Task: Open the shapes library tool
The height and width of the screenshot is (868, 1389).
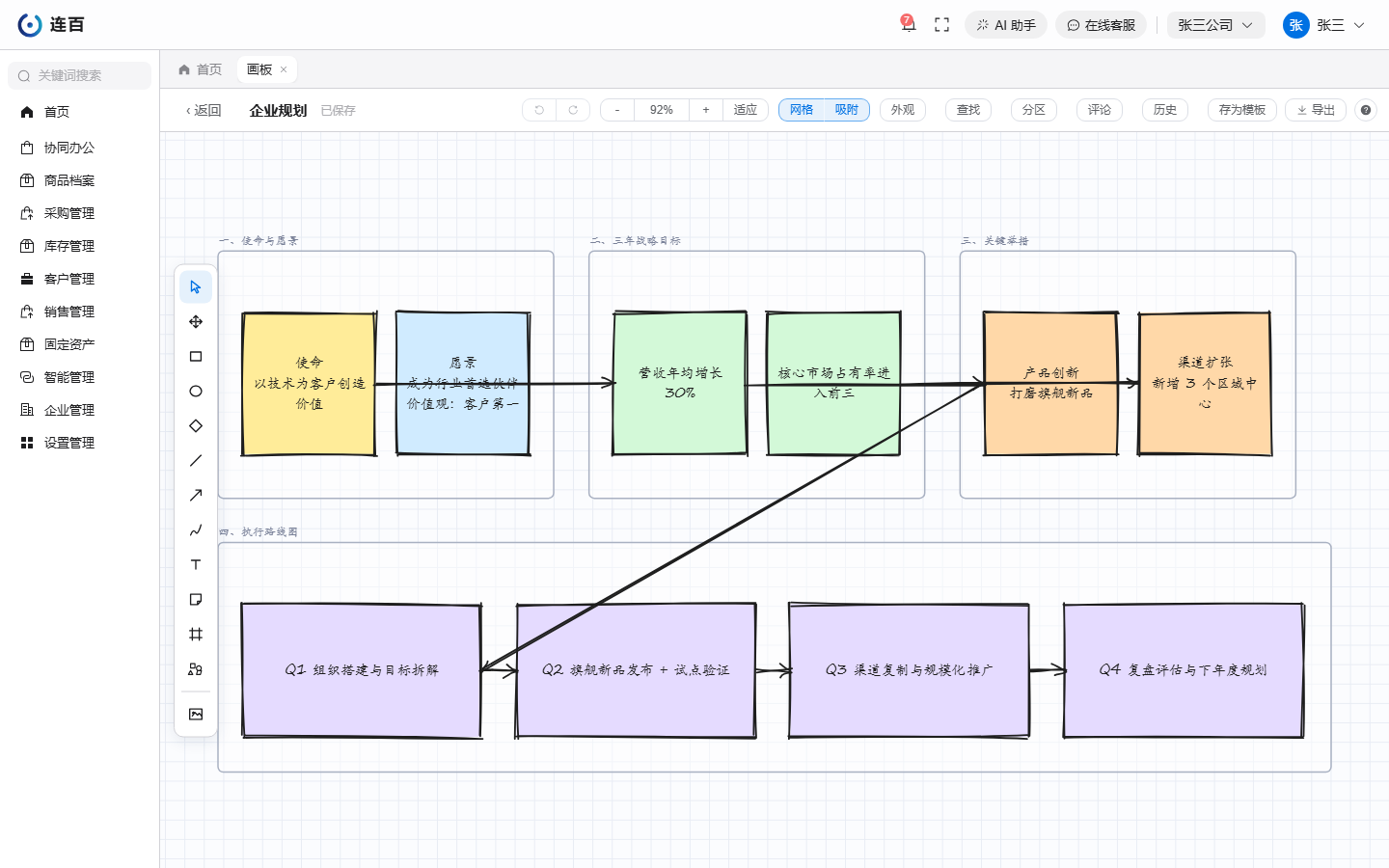Action: point(196,669)
